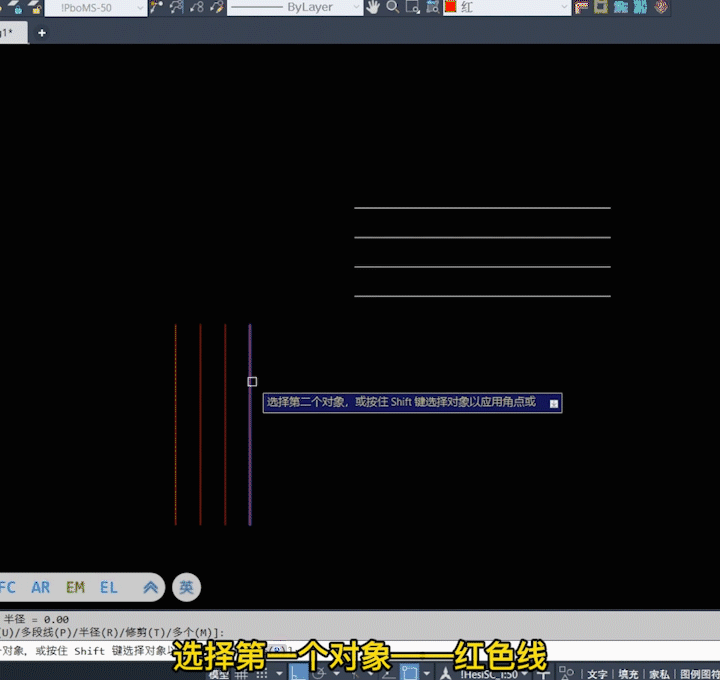
Task: Click the layer lock icon at top left
Action: coord(35,7)
